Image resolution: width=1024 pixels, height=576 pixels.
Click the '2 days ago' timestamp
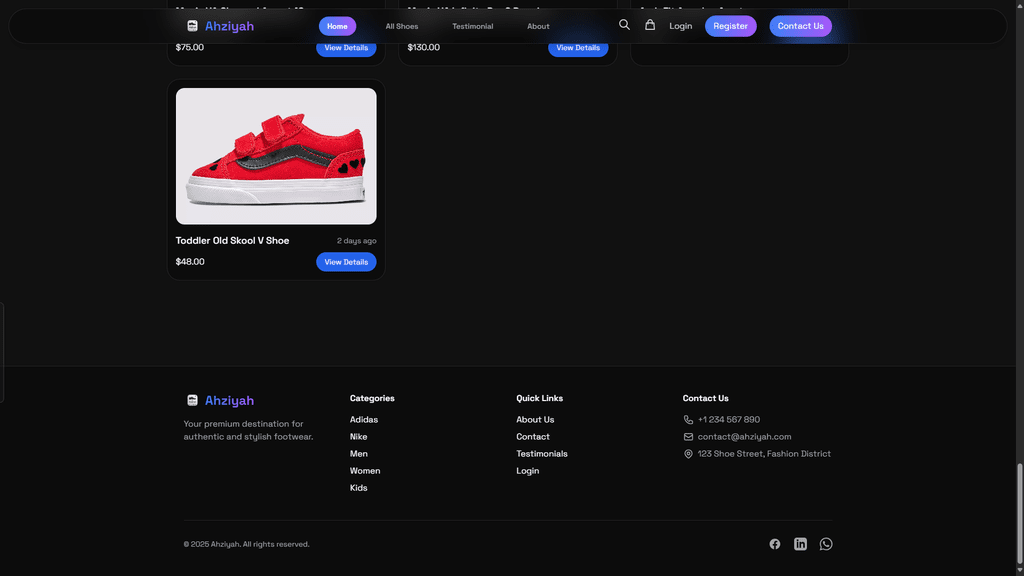tap(357, 241)
